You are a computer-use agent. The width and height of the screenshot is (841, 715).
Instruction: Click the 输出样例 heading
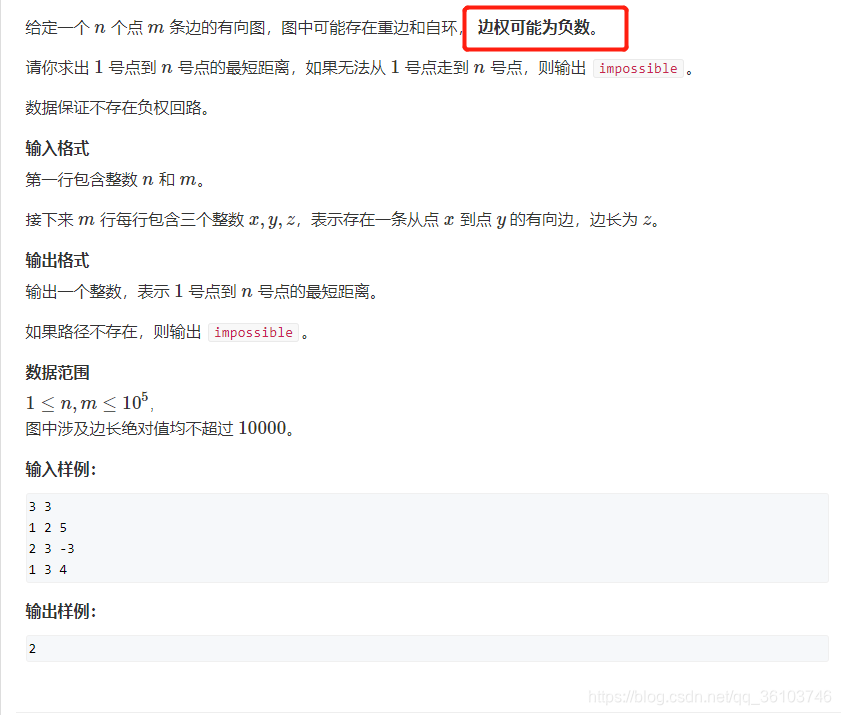pos(61,611)
